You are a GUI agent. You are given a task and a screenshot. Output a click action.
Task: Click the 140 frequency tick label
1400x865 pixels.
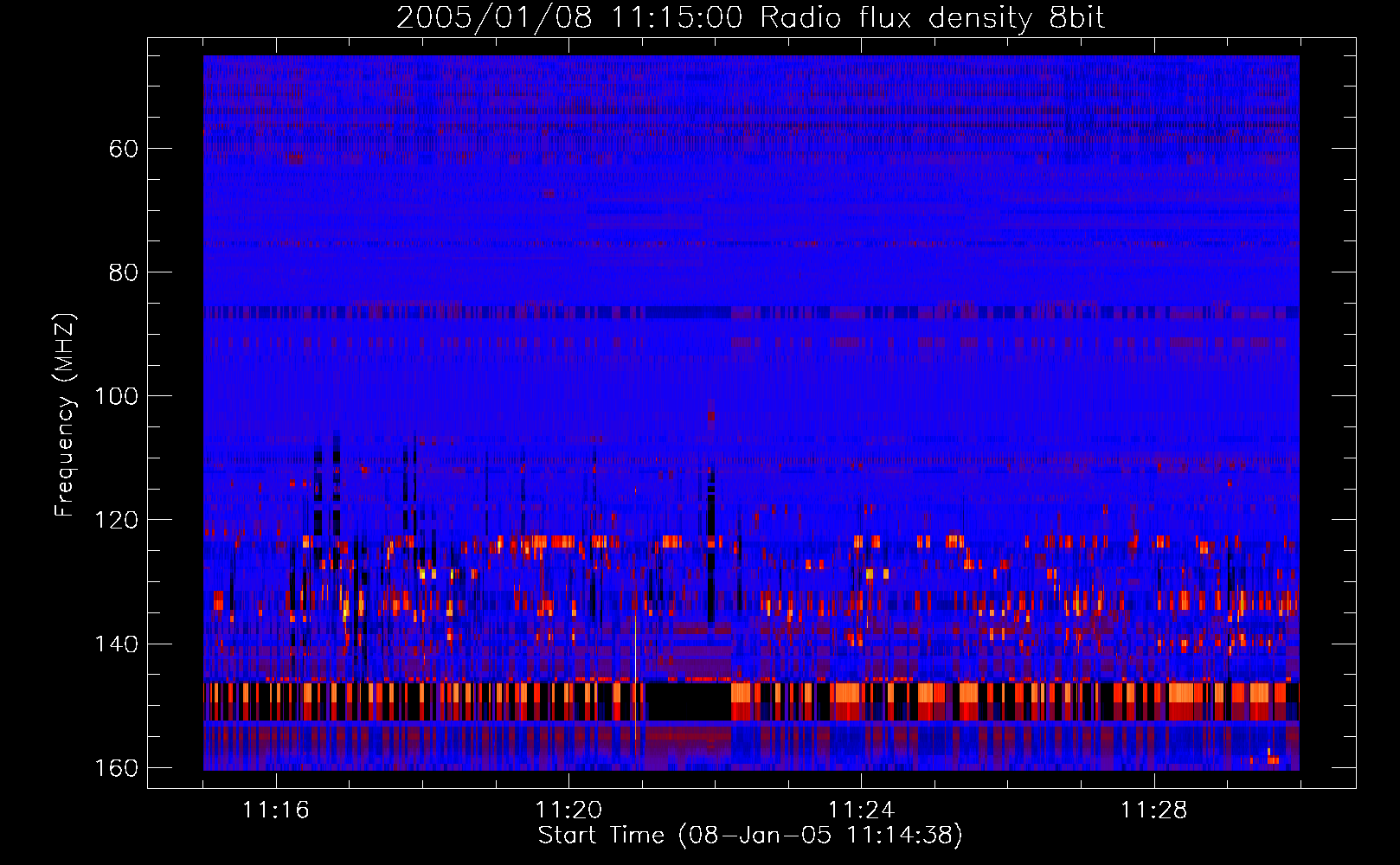tap(116, 644)
